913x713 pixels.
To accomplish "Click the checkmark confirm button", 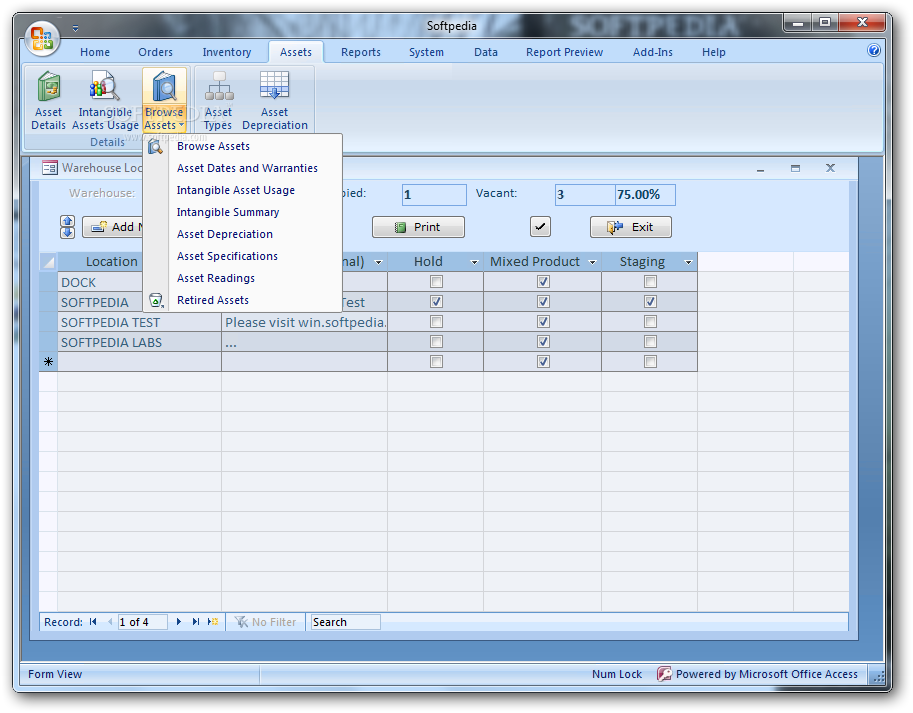I will coord(540,226).
